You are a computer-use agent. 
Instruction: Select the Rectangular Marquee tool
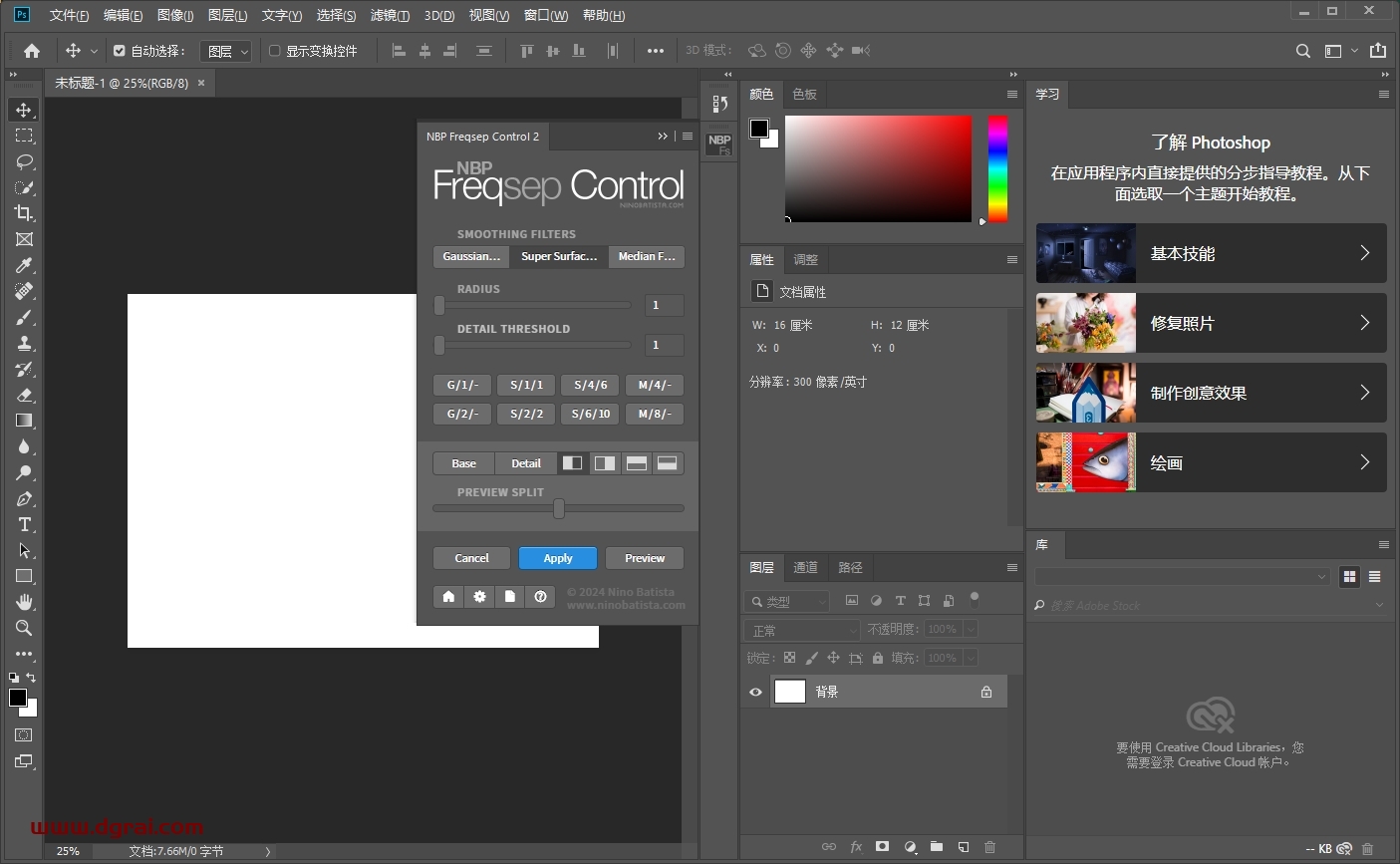click(x=24, y=136)
